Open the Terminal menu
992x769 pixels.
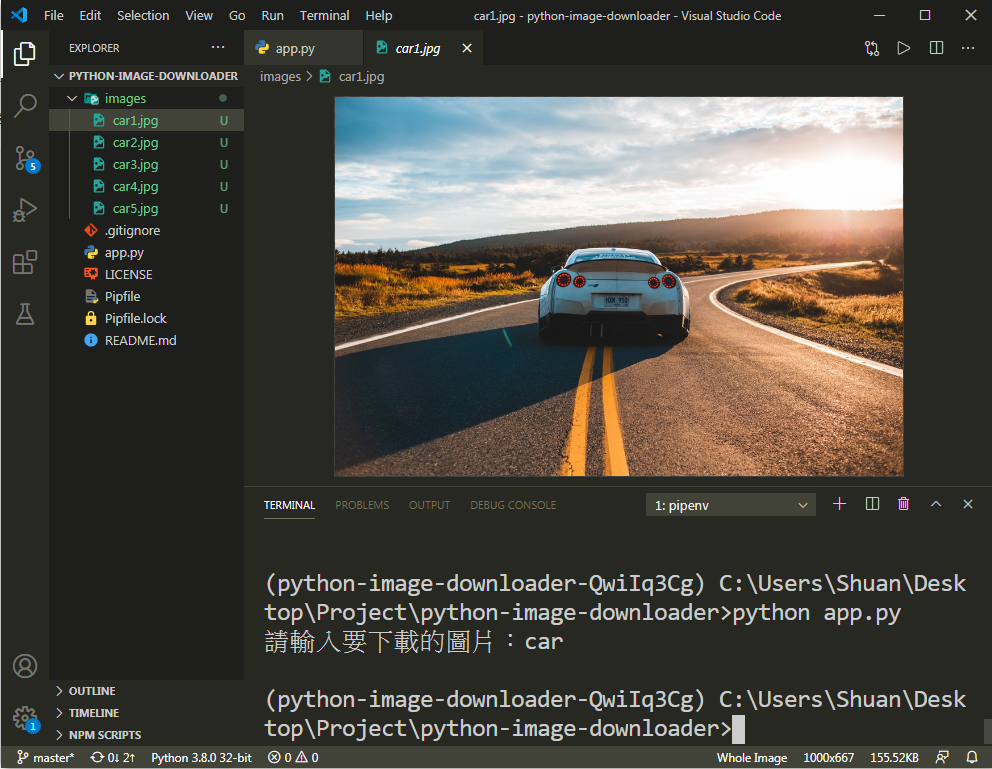click(x=323, y=15)
